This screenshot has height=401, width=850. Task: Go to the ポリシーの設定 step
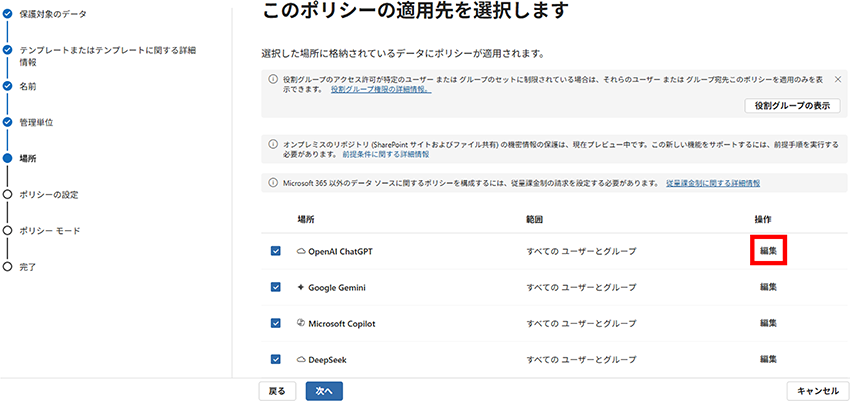tap(49, 194)
